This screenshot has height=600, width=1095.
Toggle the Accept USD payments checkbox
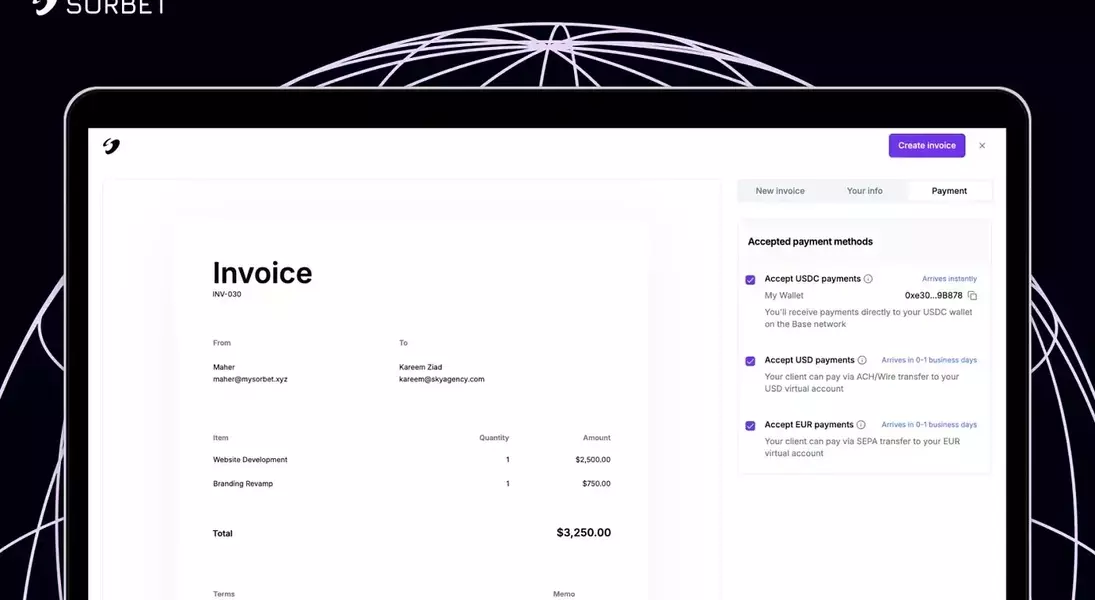(x=750, y=361)
